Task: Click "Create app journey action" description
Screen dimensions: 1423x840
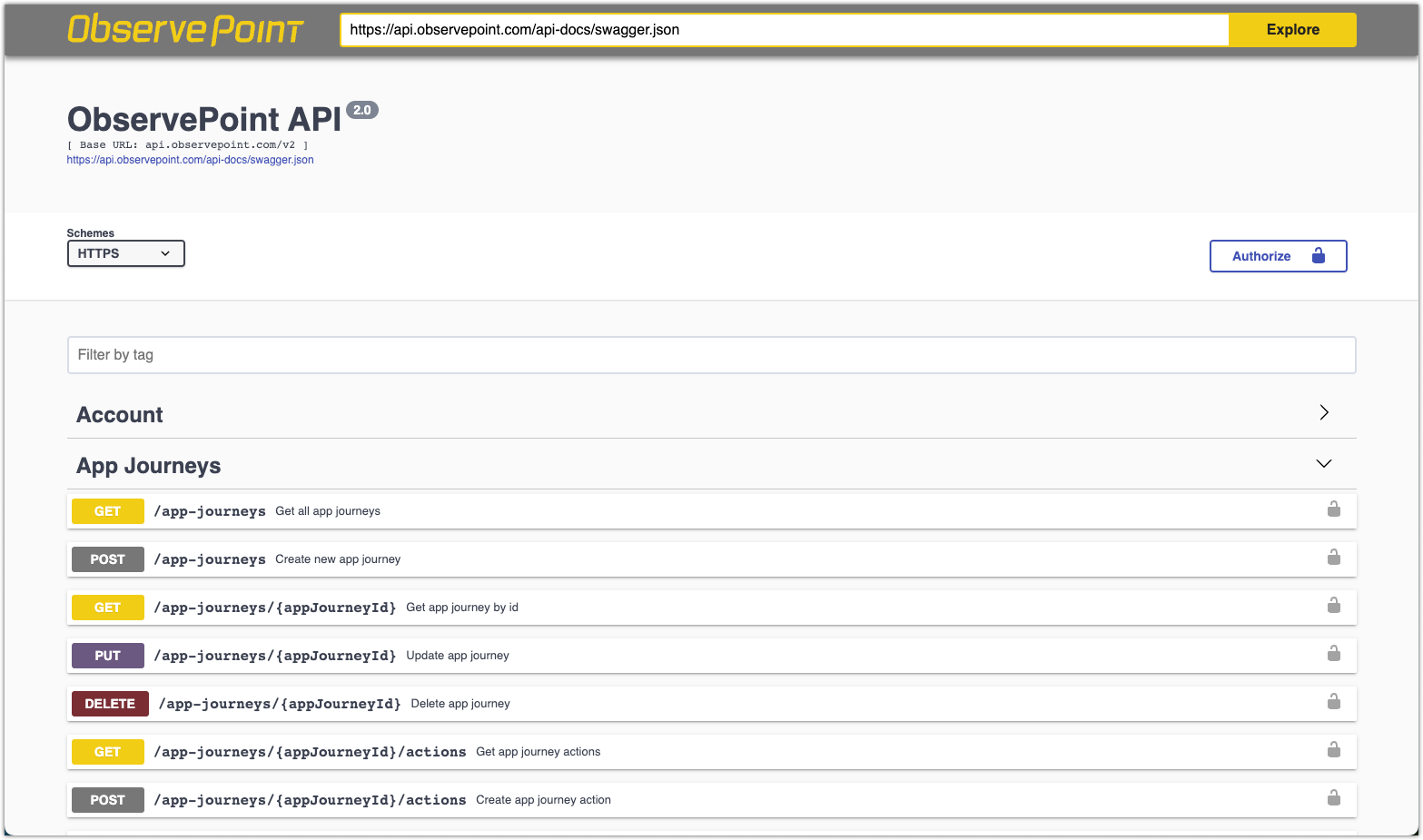Action: pos(544,800)
